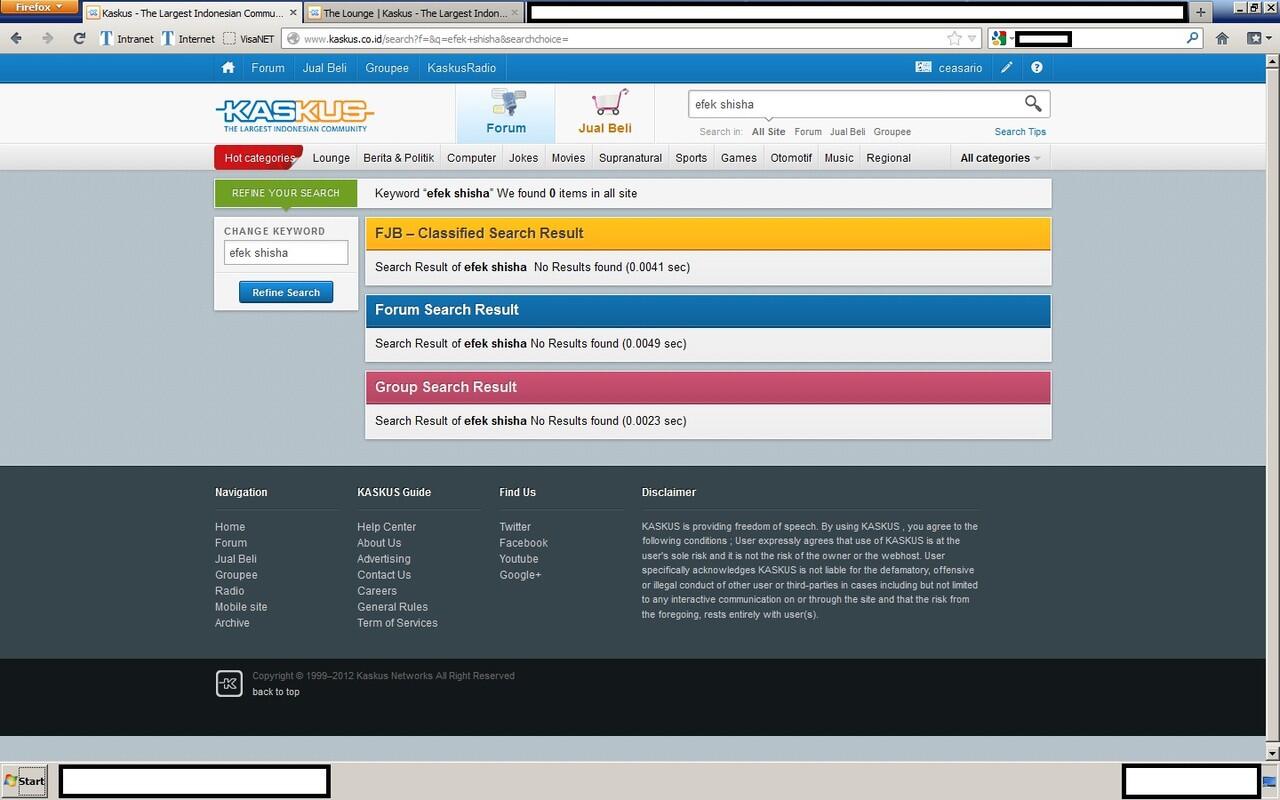Open new tab with plus button

pos(1200,12)
